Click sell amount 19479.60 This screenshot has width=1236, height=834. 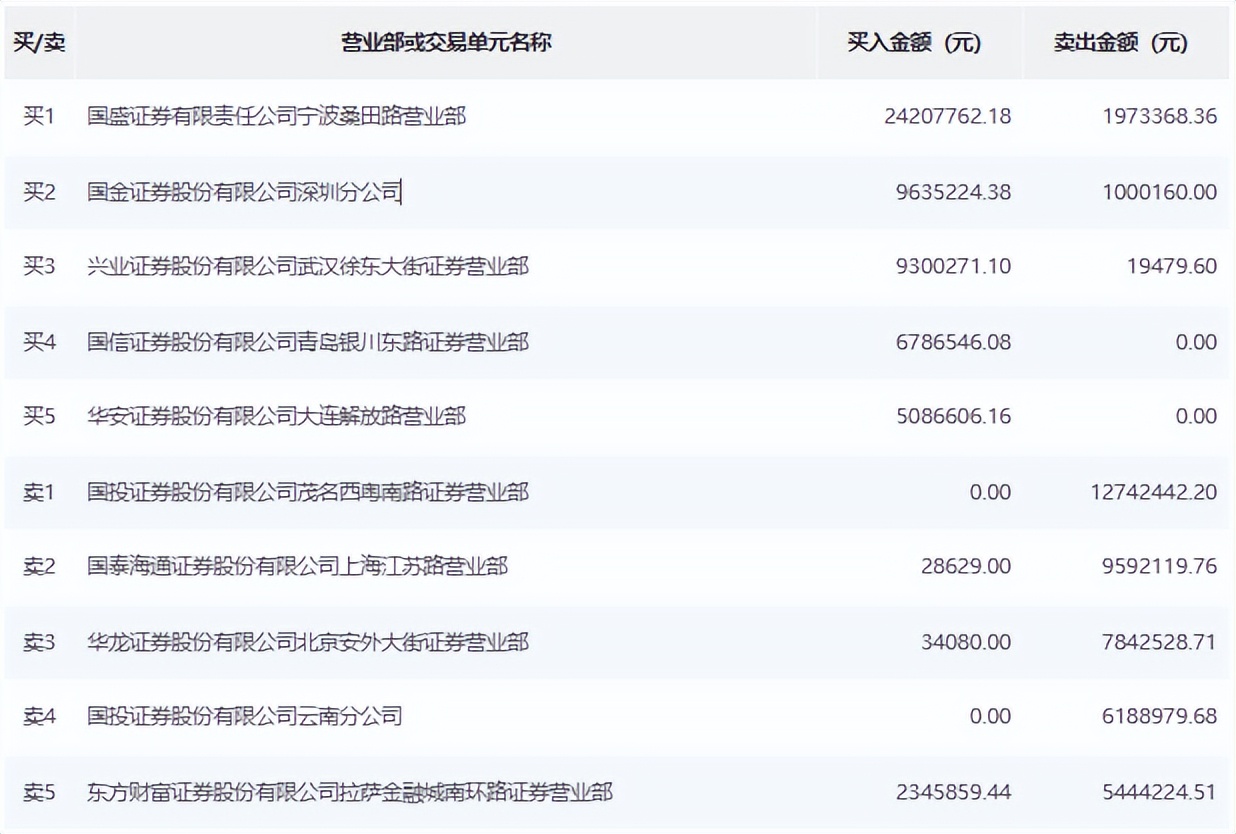click(1172, 266)
